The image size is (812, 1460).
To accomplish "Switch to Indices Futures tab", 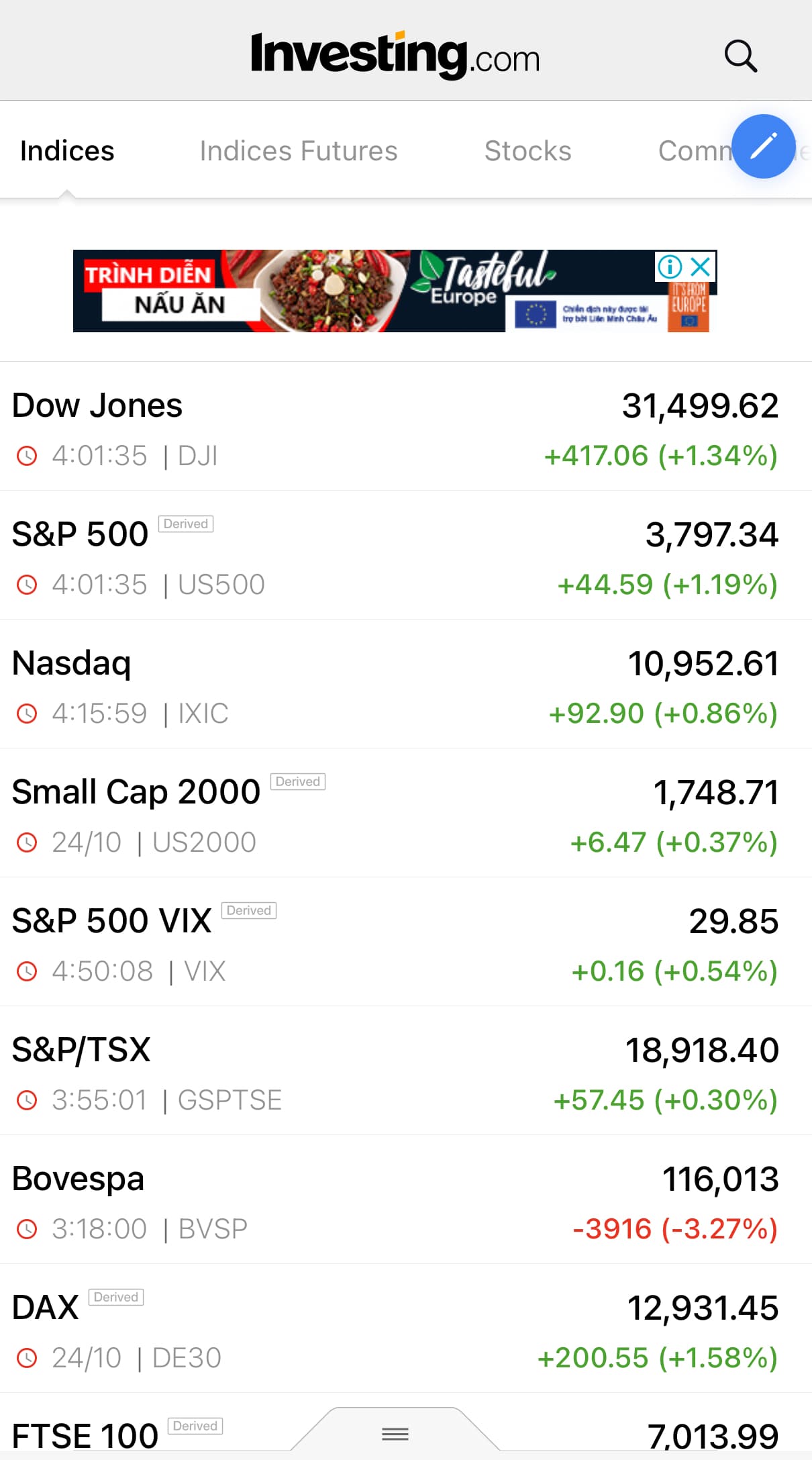I will coord(299,151).
